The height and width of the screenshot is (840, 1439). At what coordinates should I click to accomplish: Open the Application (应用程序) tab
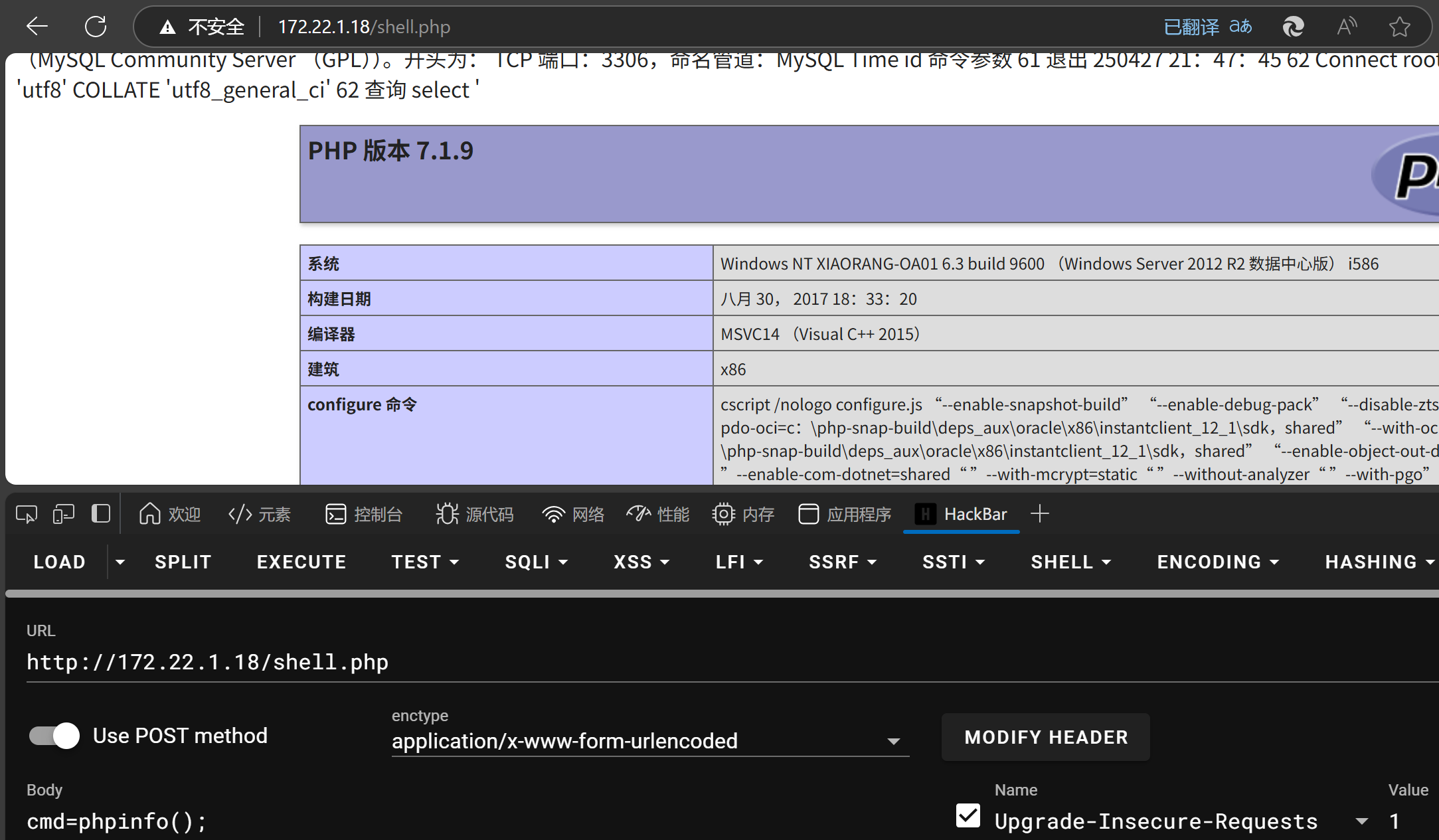coord(845,514)
